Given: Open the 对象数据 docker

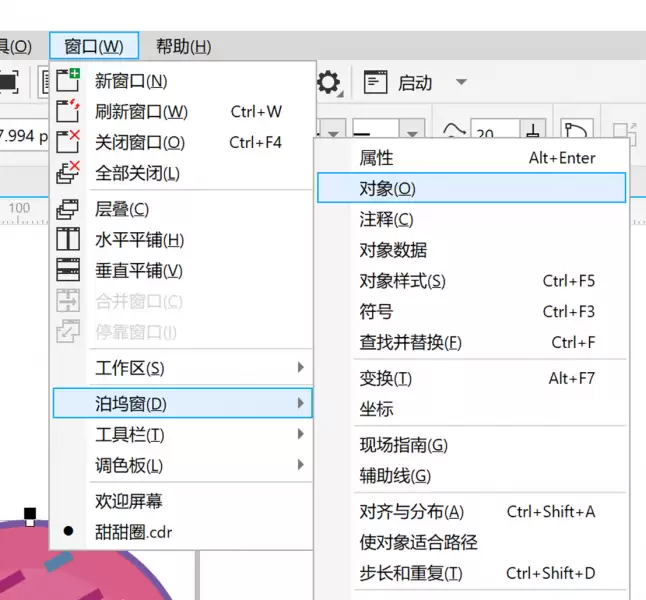Looking at the screenshot, I should pyautogui.click(x=472, y=250).
